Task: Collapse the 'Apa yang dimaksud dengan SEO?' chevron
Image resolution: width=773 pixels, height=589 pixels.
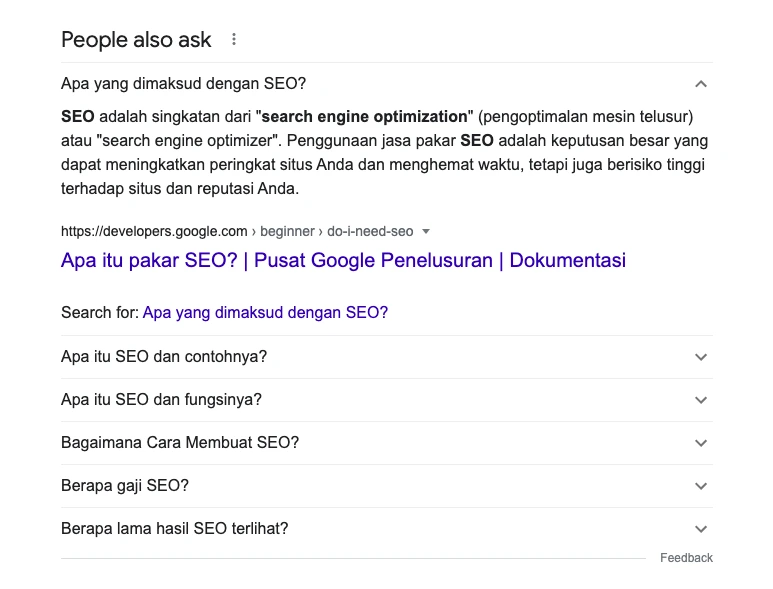Action: click(701, 84)
